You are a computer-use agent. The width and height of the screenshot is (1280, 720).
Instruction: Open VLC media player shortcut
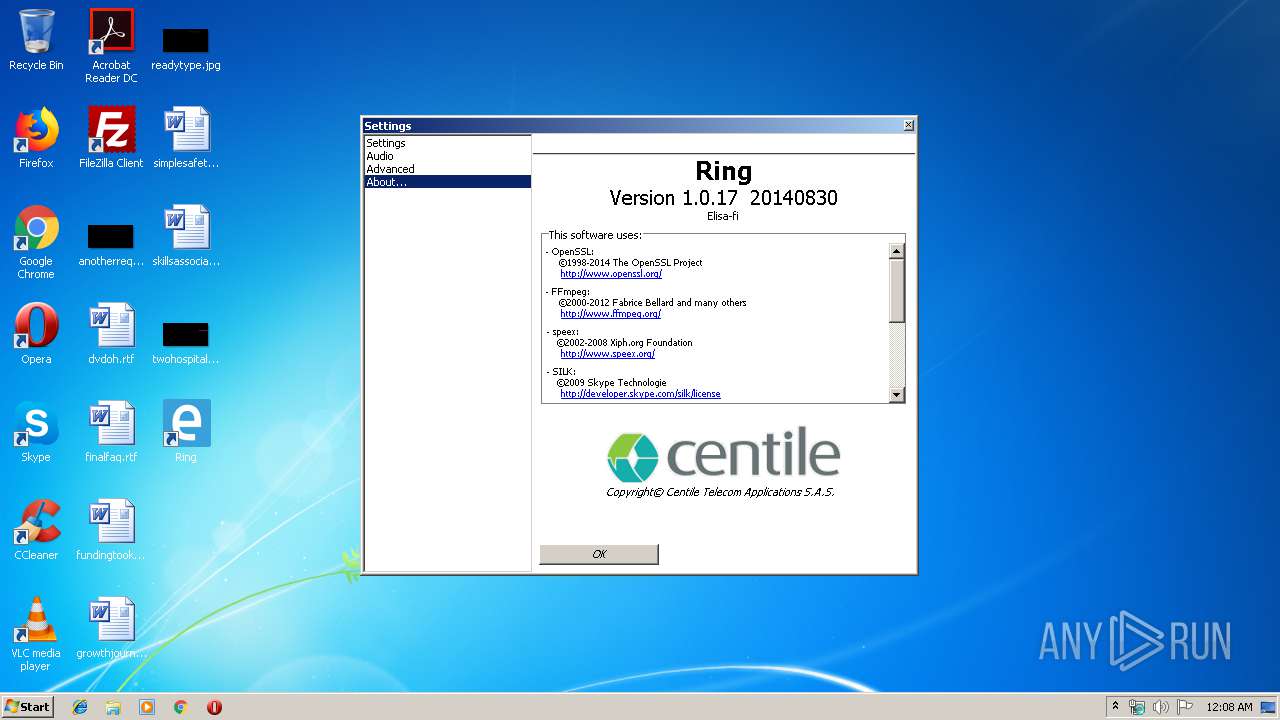coord(36,634)
